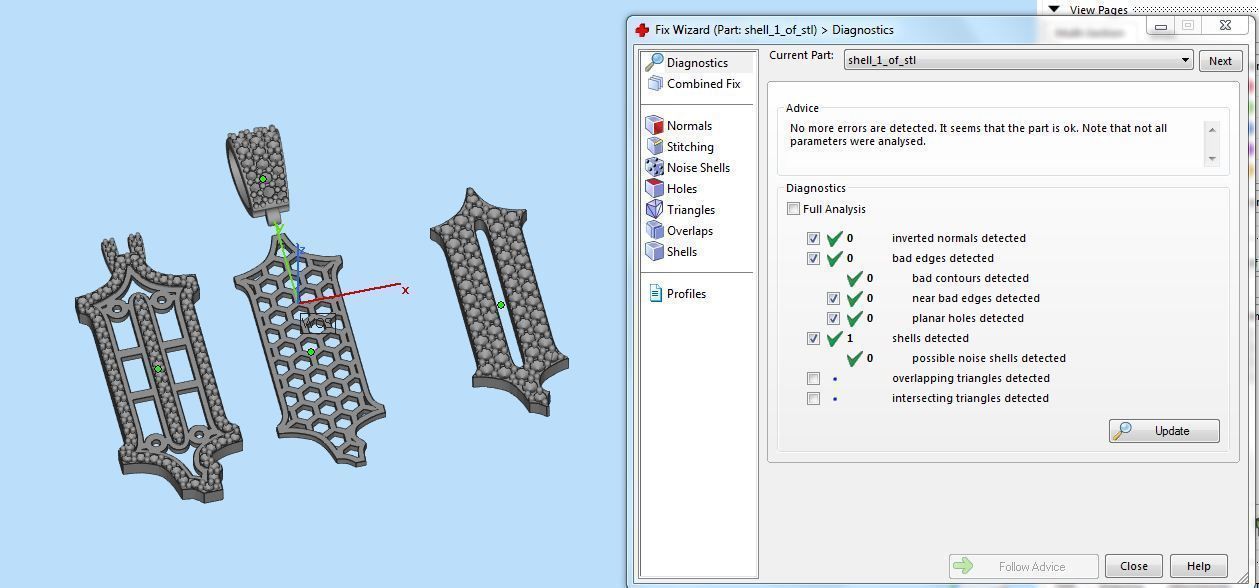1259x588 pixels.
Task: Click the Update button
Action: (1164, 431)
